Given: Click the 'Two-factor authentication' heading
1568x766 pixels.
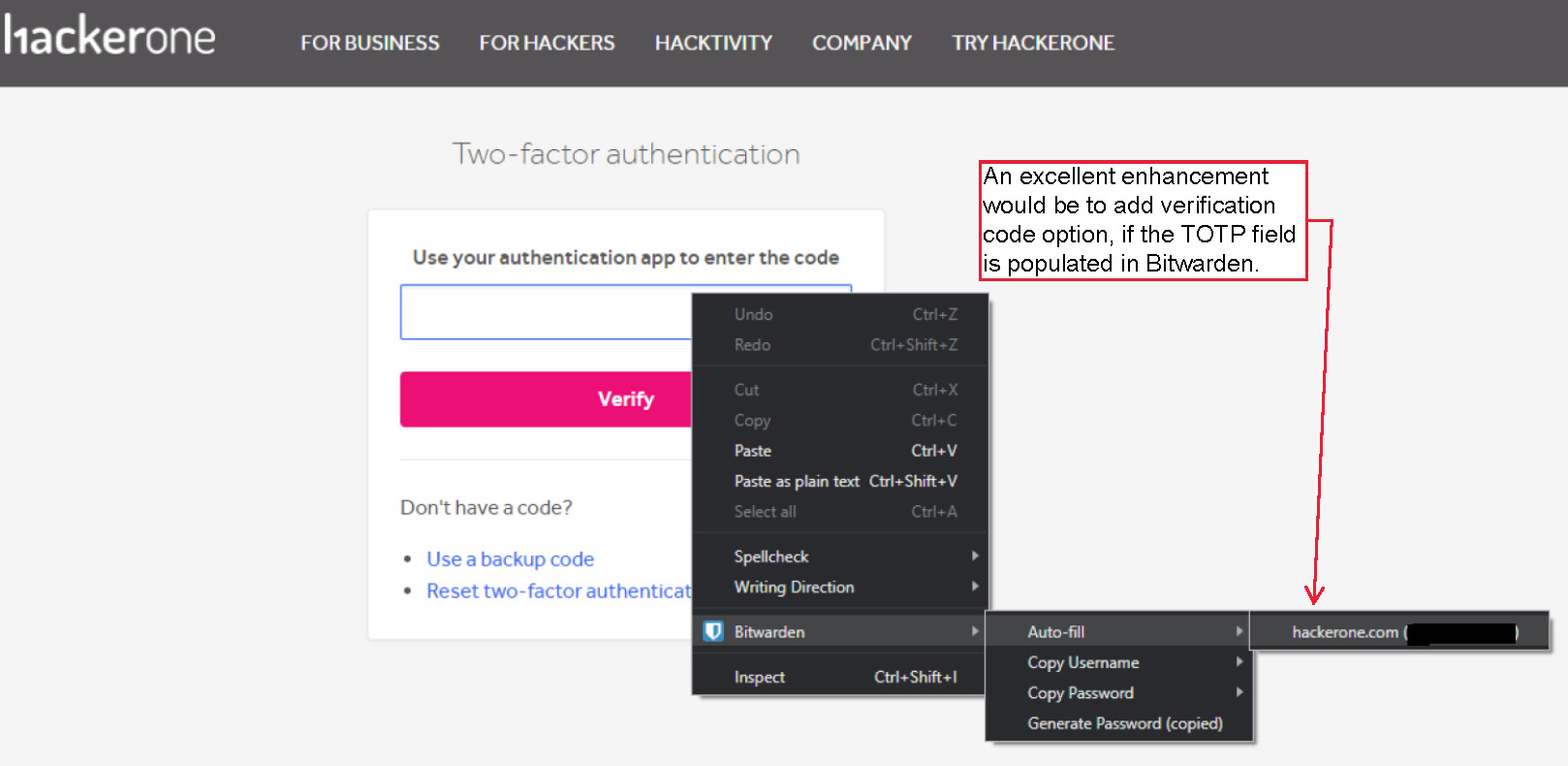Looking at the screenshot, I should click(x=626, y=154).
